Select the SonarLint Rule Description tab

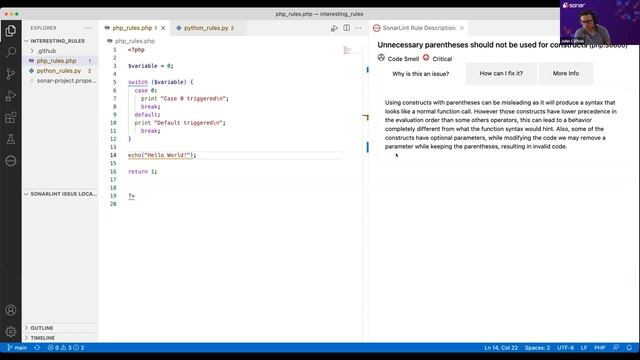point(418,28)
